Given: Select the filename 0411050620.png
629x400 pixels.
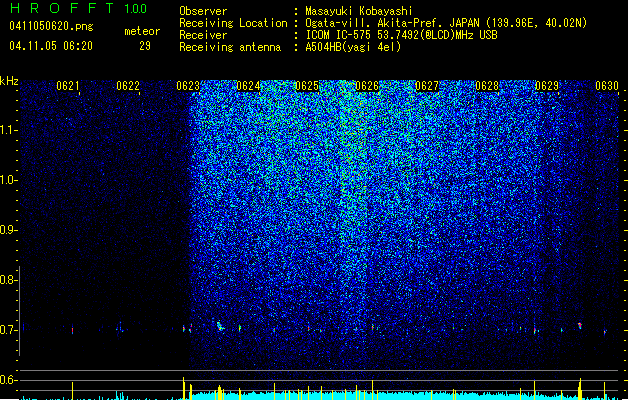Looking at the screenshot, I should point(51,26).
